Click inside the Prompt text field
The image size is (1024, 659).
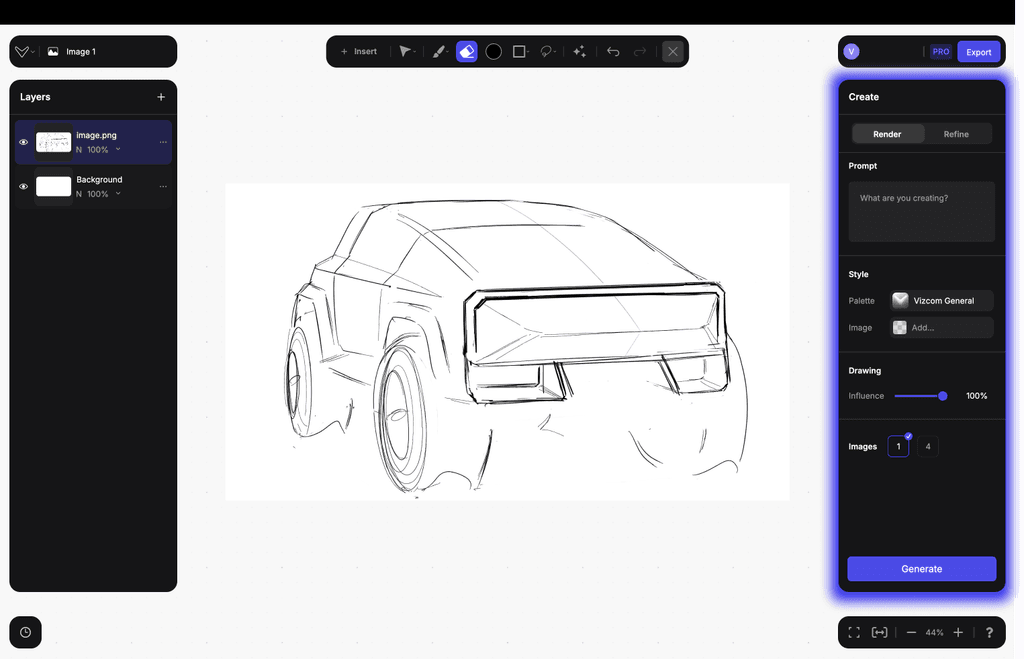click(x=921, y=212)
